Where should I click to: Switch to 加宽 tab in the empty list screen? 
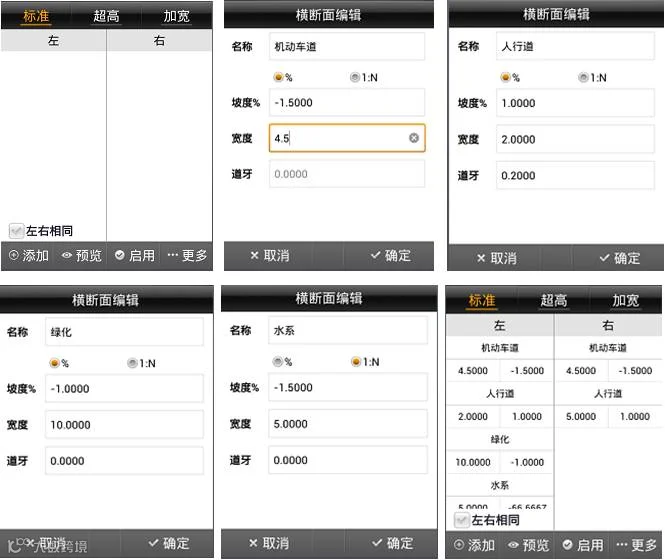(x=176, y=16)
